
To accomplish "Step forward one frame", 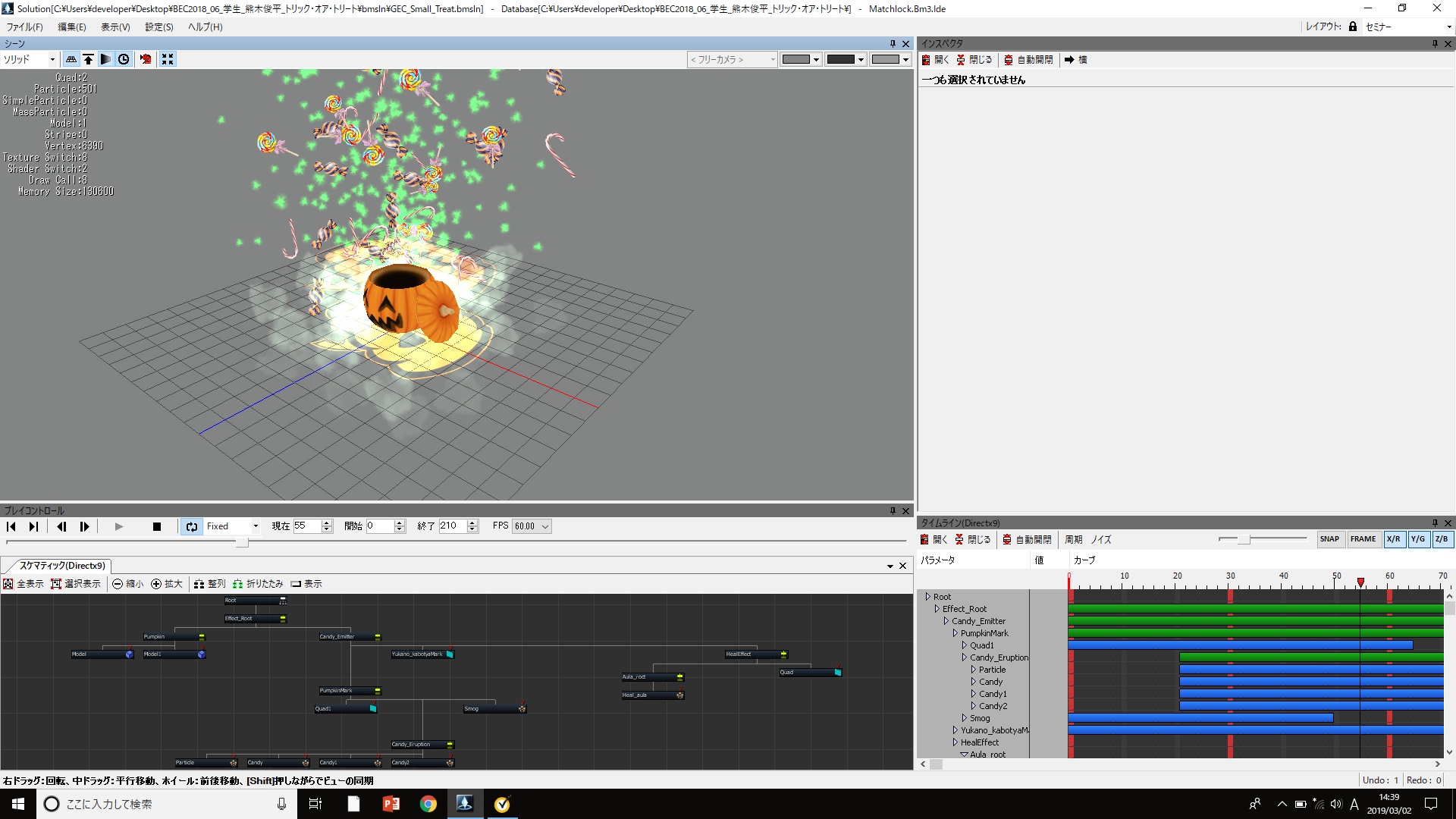I will (84, 526).
